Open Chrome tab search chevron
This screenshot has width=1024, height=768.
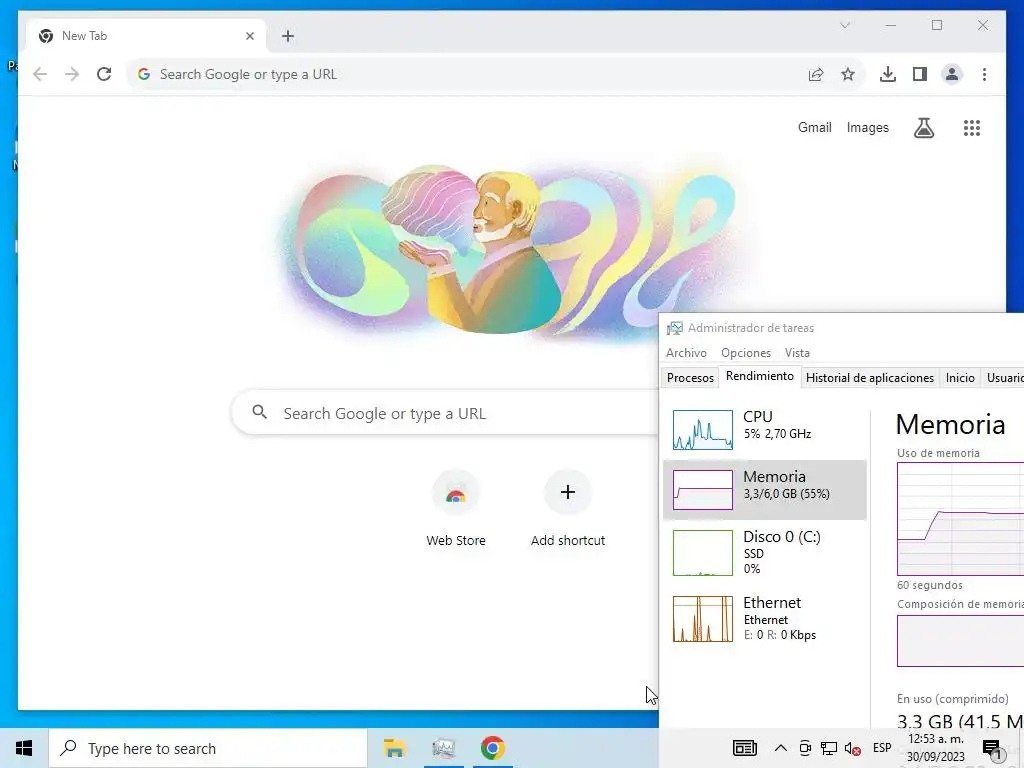pos(844,25)
